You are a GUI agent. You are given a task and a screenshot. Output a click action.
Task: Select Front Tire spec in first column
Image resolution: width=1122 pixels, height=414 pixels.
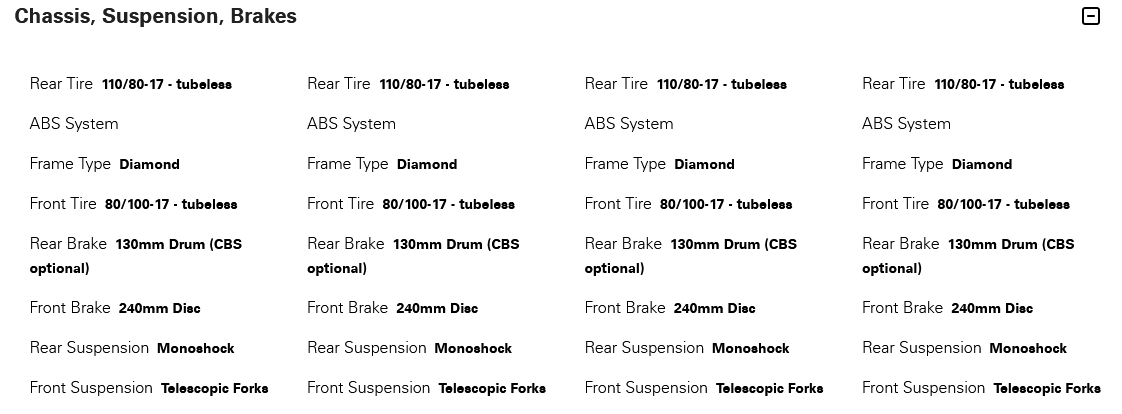[133, 204]
